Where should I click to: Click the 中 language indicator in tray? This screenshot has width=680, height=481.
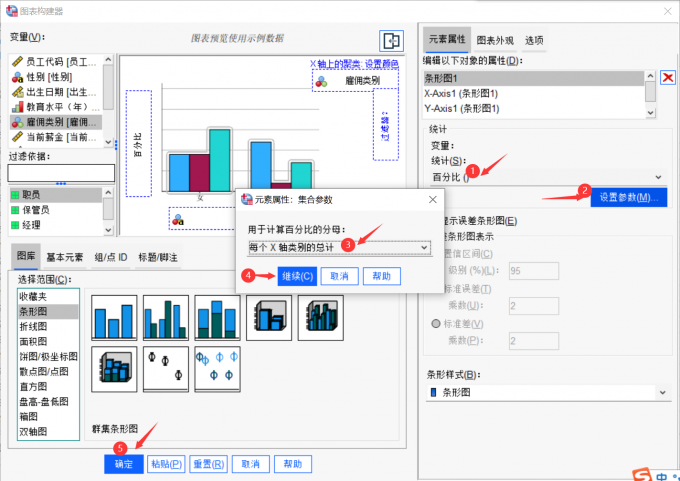pos(661,477)
